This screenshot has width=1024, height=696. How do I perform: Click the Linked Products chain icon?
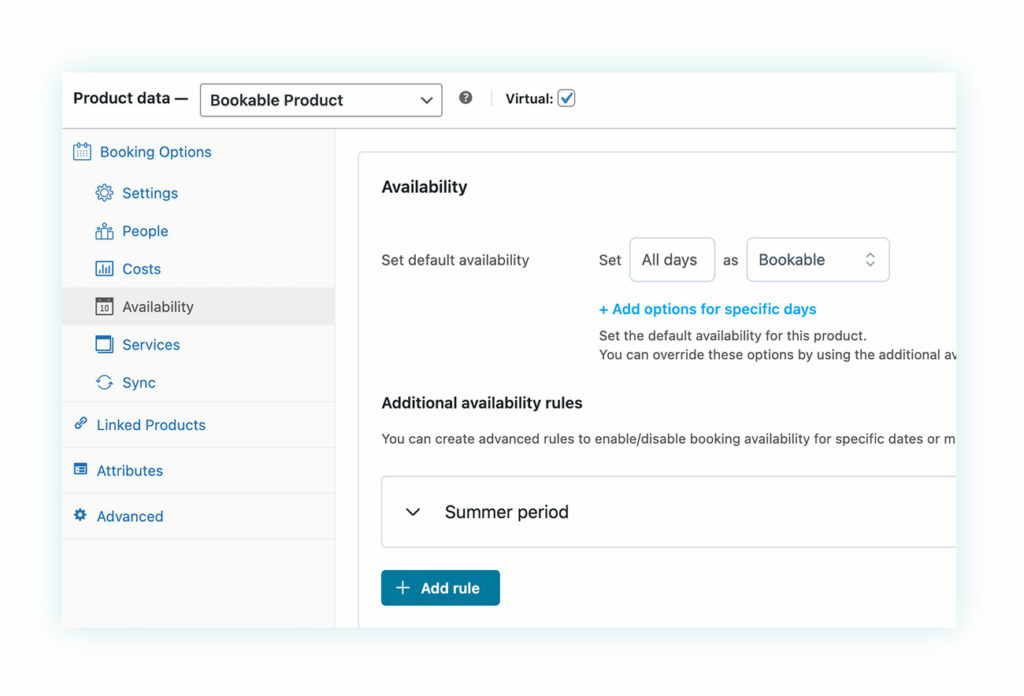click(x=81, y=424)
